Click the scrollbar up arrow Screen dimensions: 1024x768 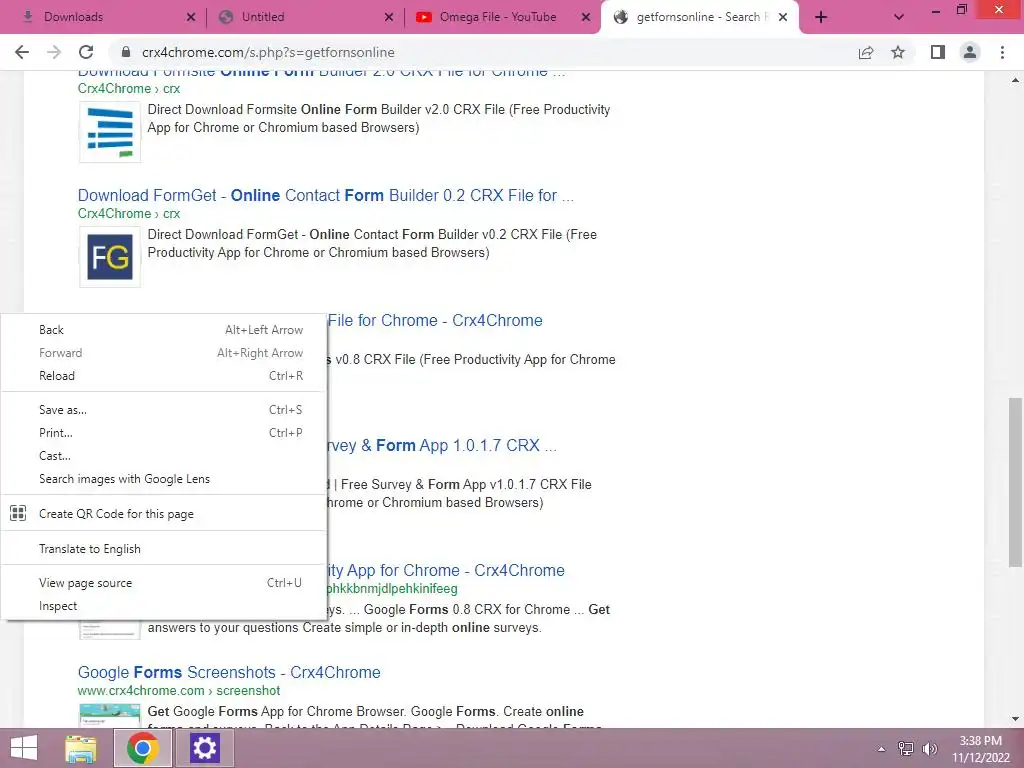click(x=1016, y=80)
